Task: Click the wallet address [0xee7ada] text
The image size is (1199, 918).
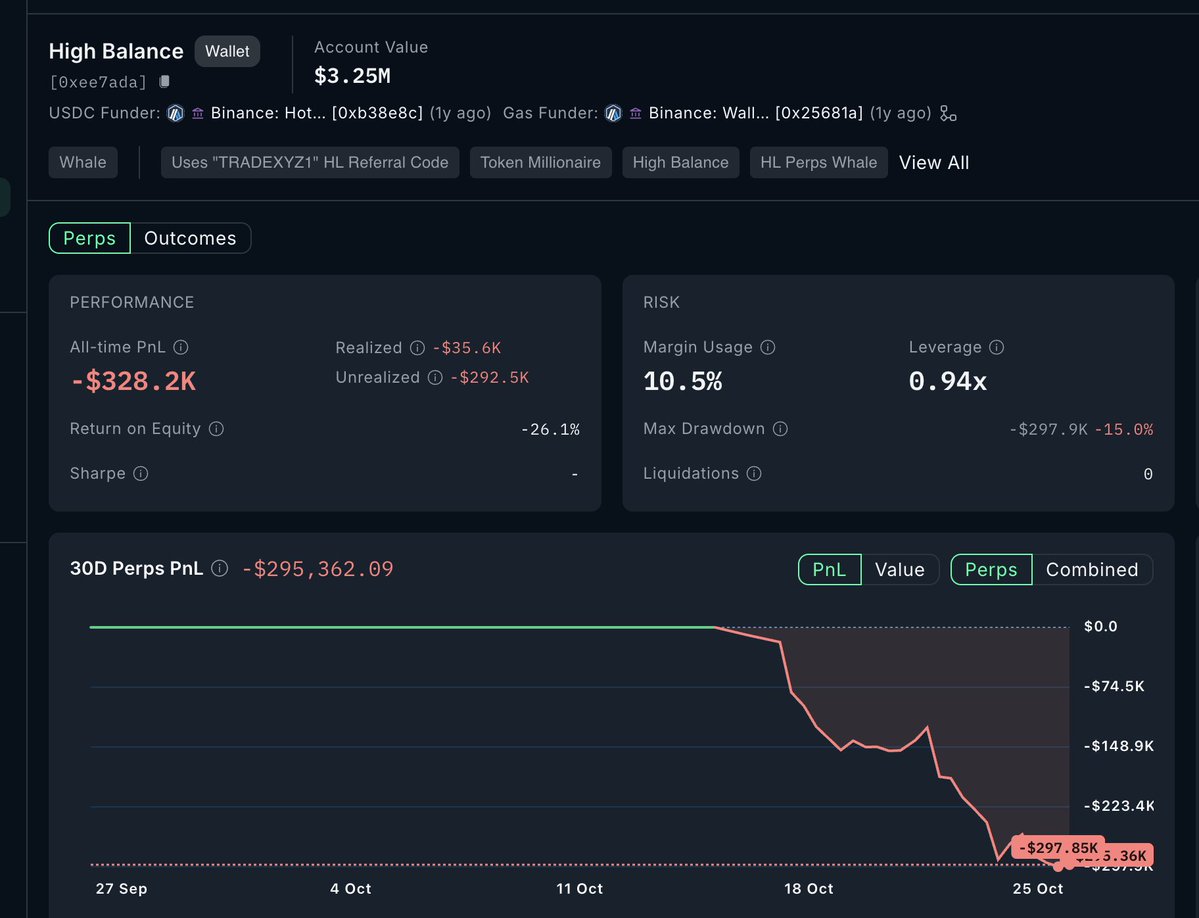Action: pos(98,82)
